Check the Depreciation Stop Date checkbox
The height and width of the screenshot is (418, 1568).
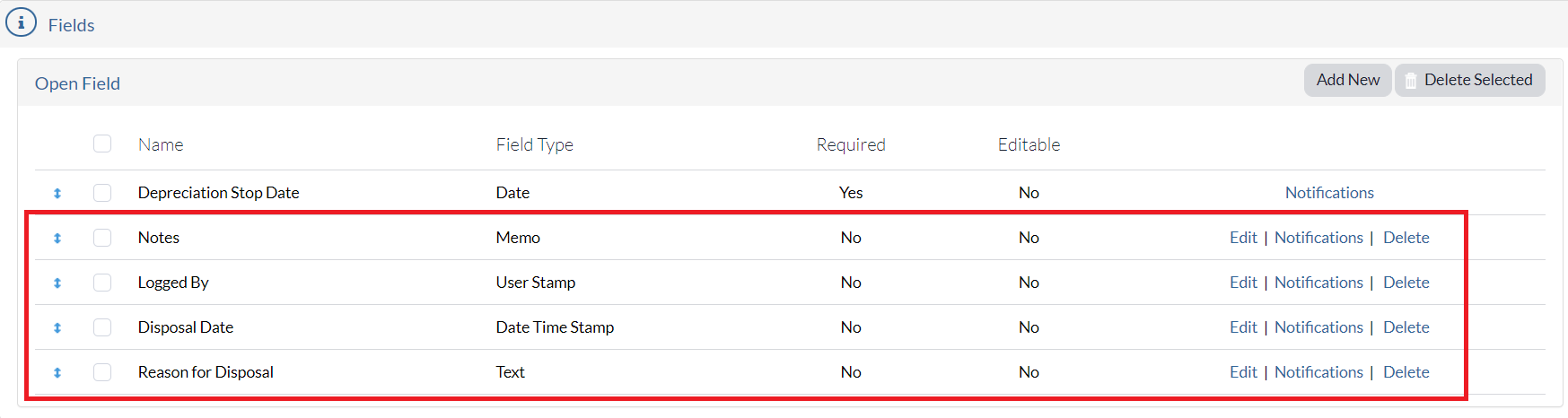point(102,193)
